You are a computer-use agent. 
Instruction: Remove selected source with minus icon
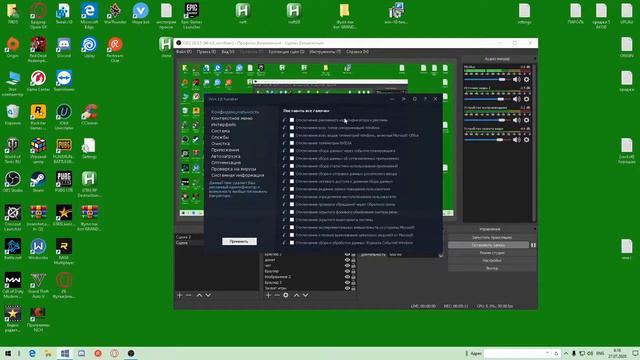pos(277,295)
